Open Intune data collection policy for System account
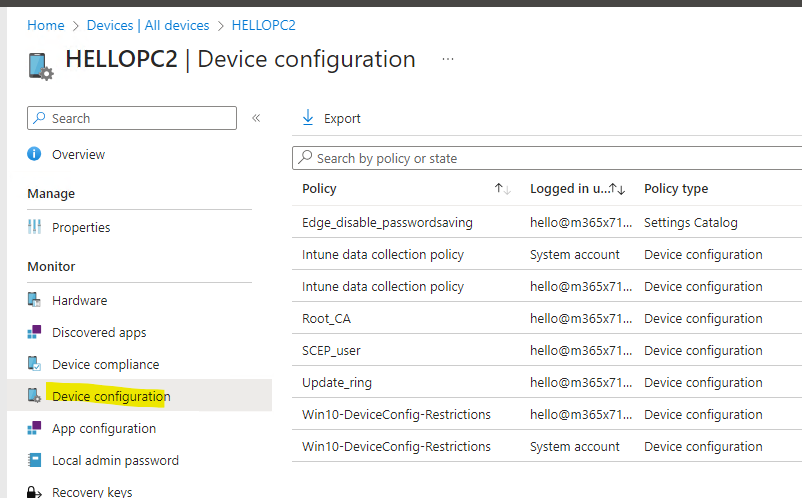 [x=383, y=254]
